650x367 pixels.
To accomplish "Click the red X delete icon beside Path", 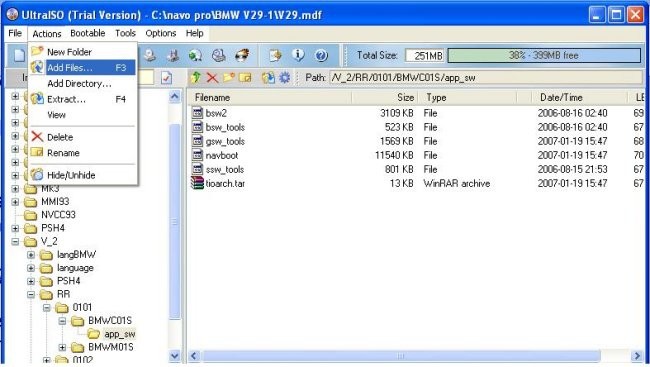I will (212, 78).
